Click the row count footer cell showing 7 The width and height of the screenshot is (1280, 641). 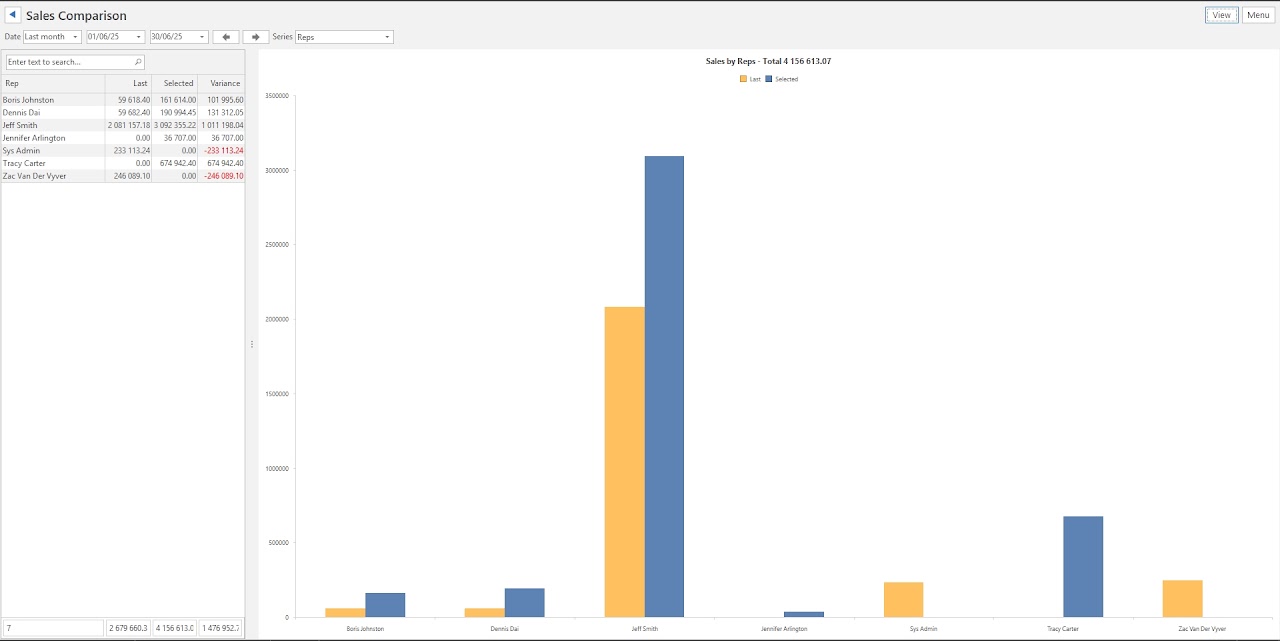(x=53, y=628)
